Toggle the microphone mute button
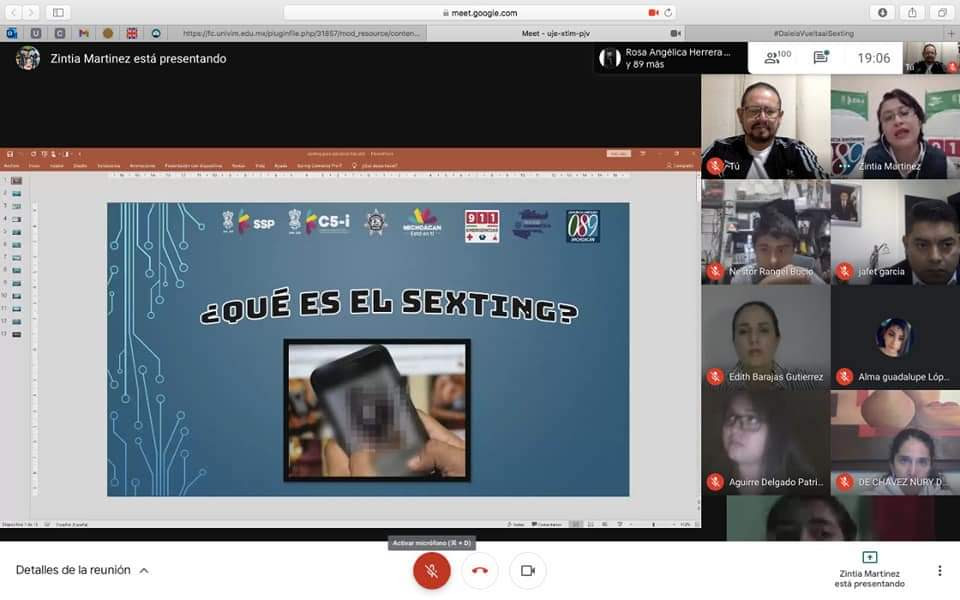This screenshot has width=960, height=600. 432,571
